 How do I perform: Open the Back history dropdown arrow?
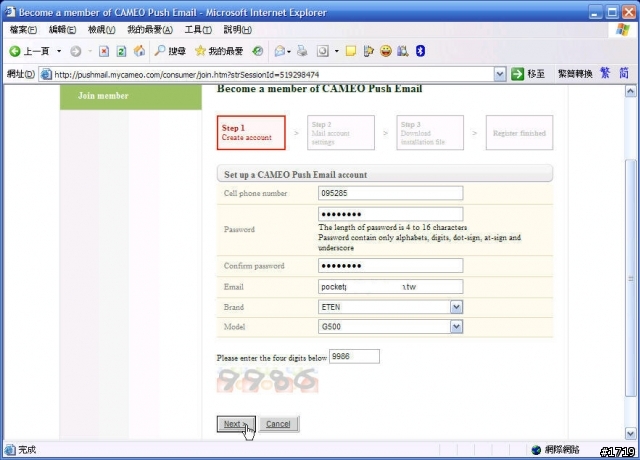point(59,51)
